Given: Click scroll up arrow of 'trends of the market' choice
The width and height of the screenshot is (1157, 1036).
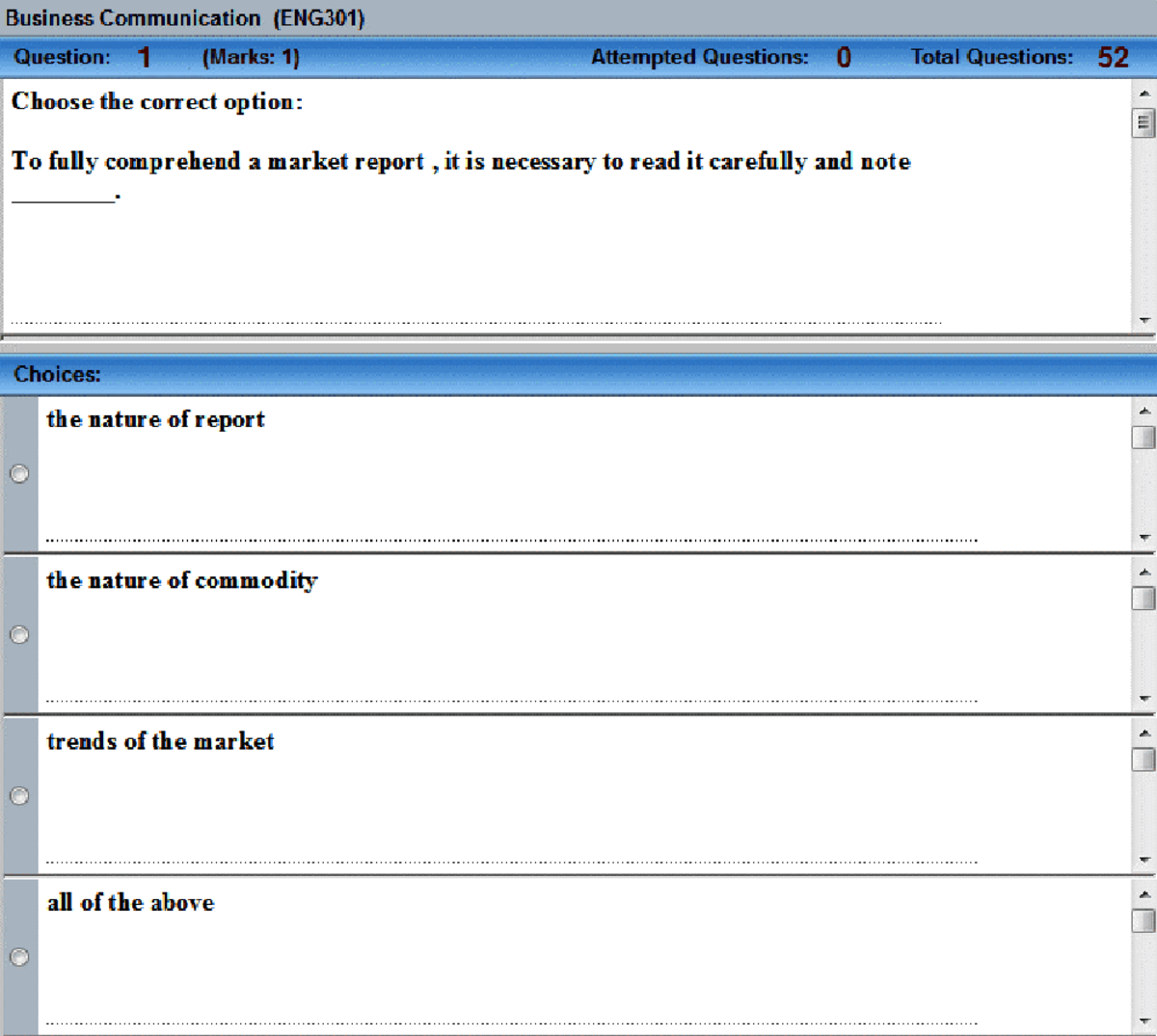Looking at the screenshot, I should (x=1144, y=732).
